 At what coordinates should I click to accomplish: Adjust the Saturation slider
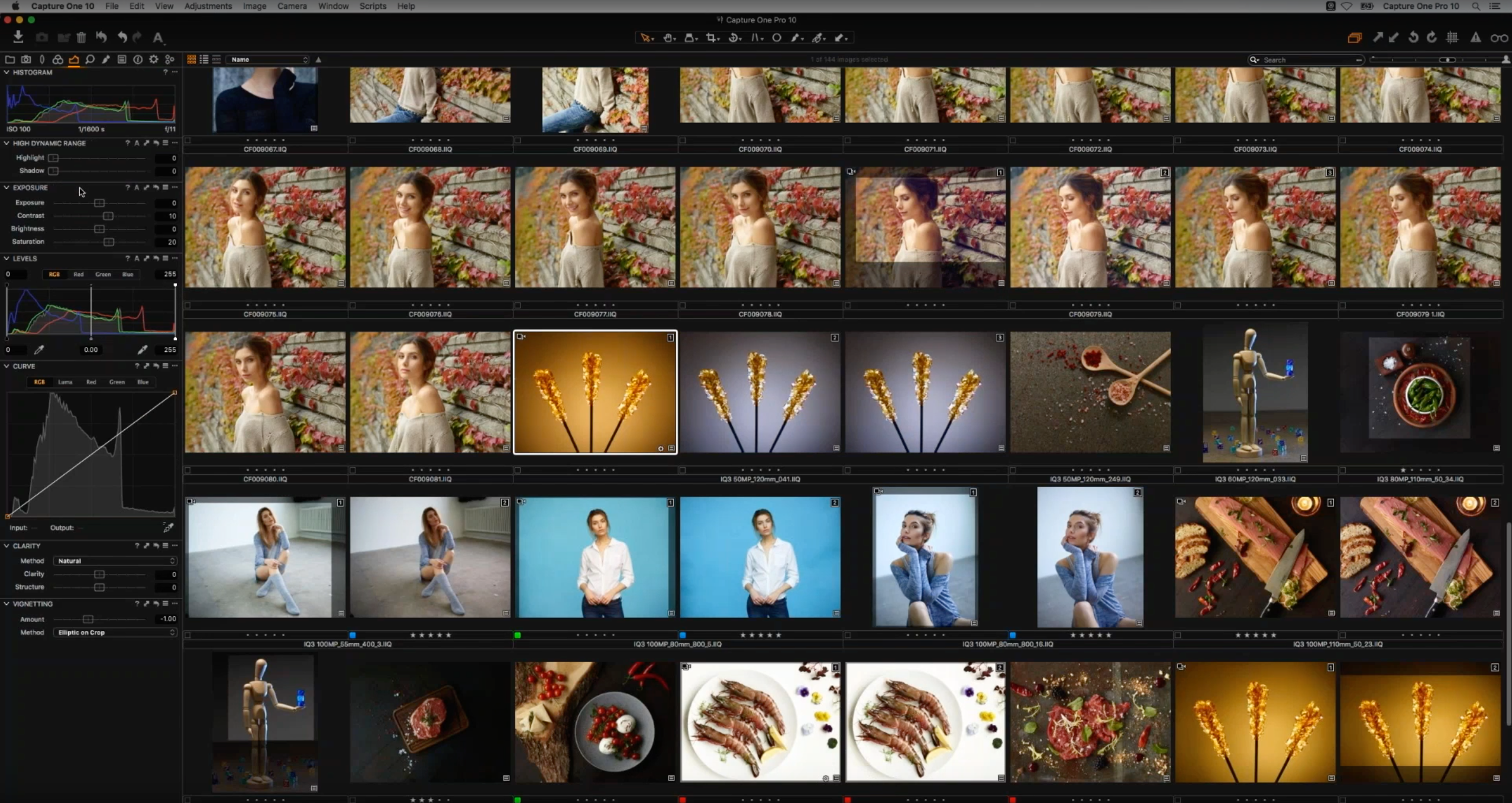pos(109,242)
